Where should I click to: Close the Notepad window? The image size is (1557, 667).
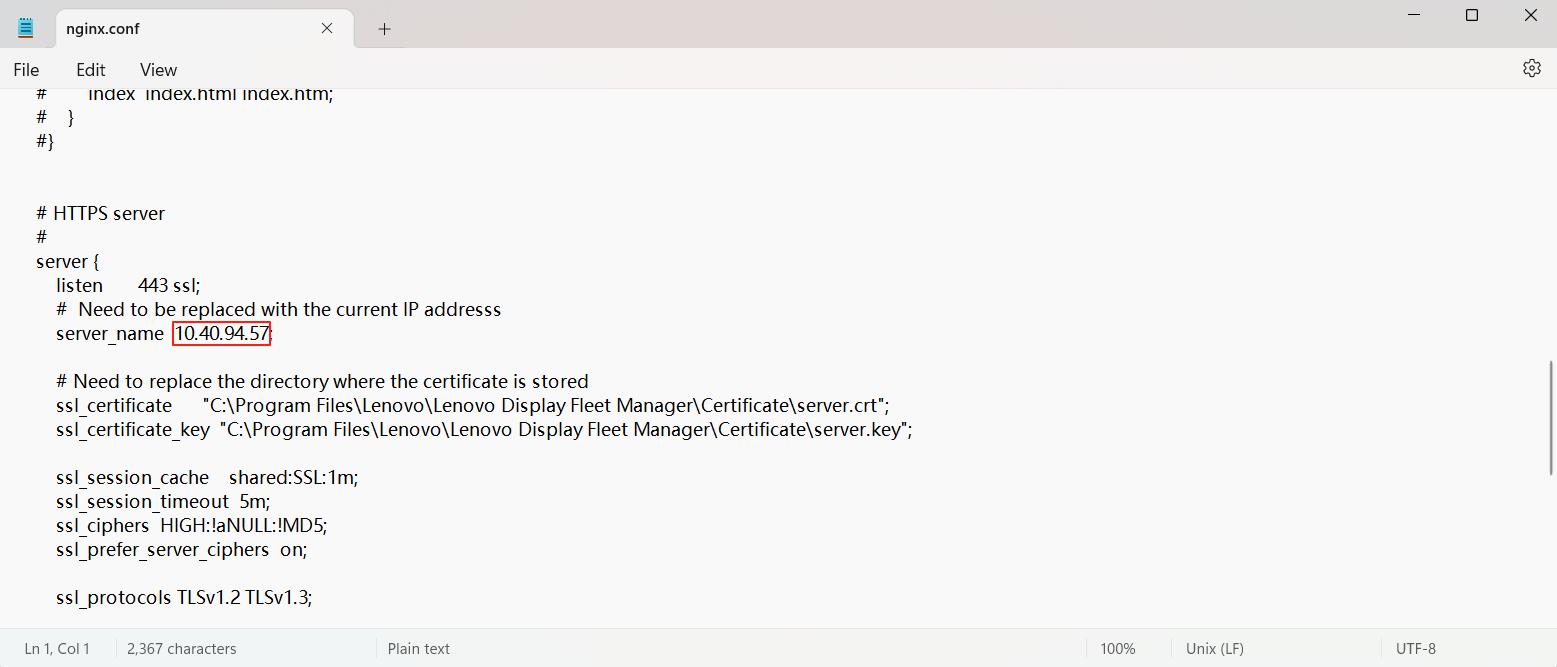(x=1530, y=15)
